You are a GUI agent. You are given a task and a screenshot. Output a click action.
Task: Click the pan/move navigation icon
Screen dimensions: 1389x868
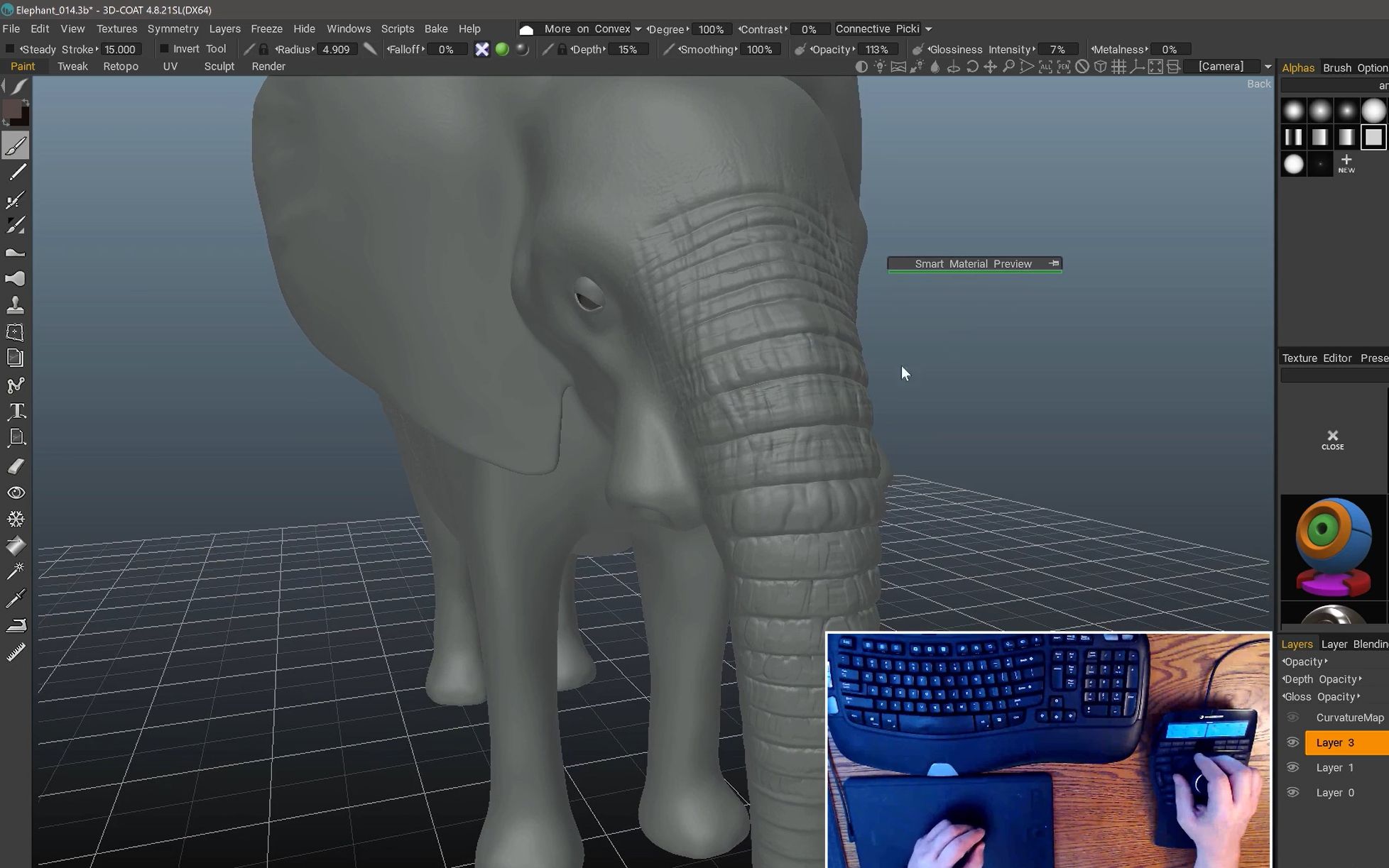[x=990, y=66]
